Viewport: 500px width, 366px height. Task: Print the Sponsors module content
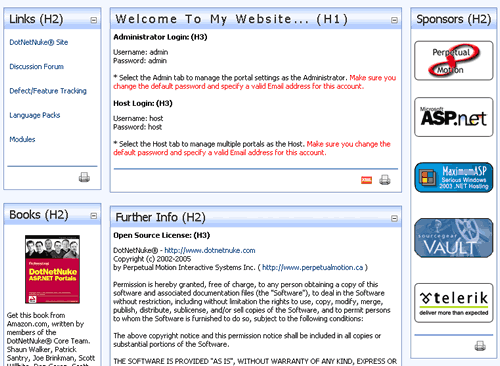tap(480, 346)
